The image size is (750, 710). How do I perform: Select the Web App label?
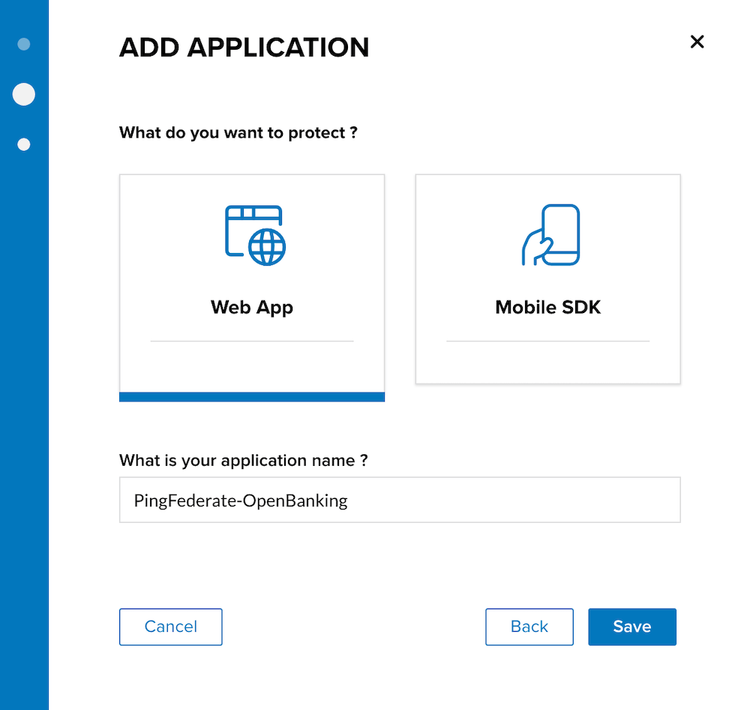tap(252, 307)
